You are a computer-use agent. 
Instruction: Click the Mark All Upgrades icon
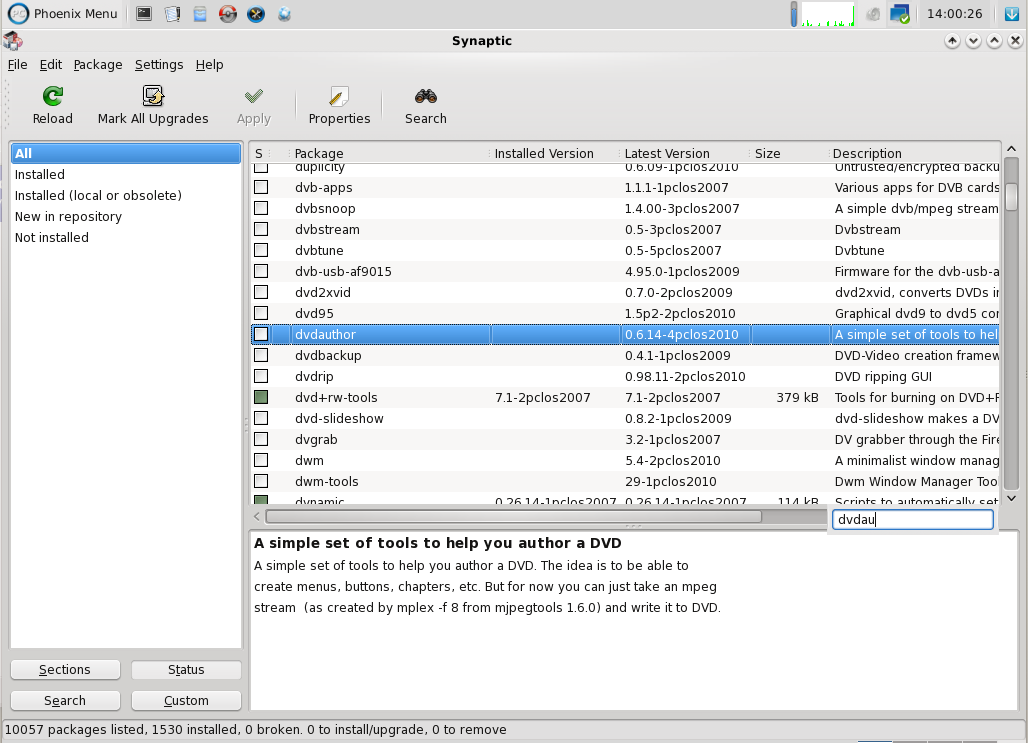pos(153,97)
